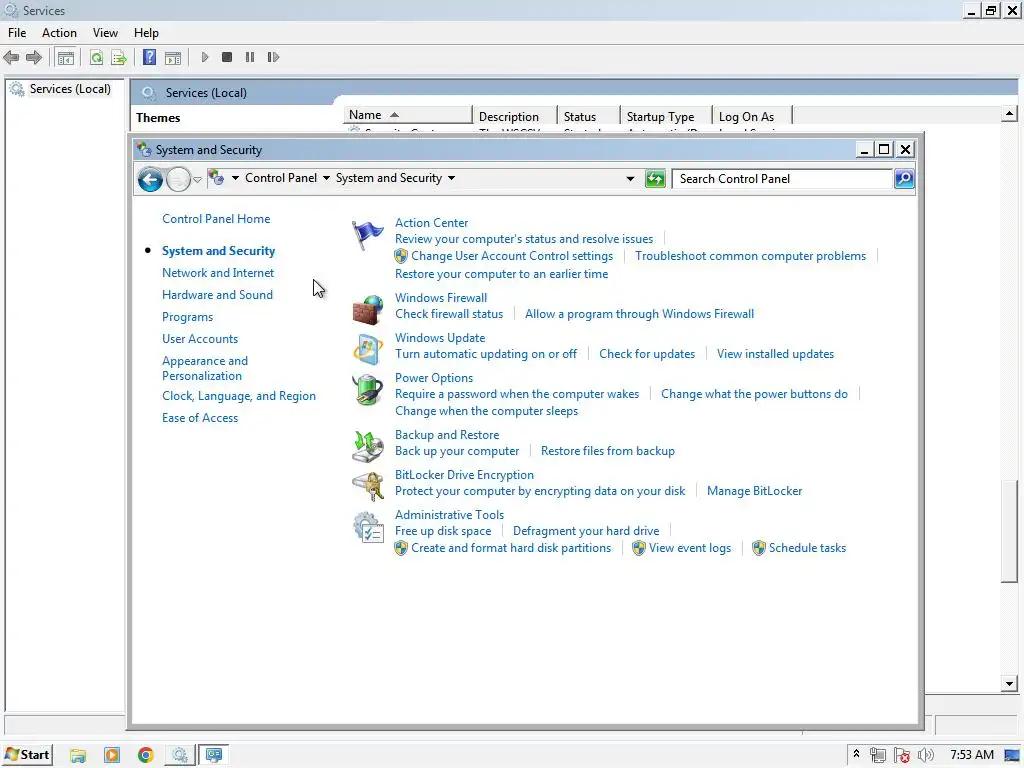The image size is (1024, 768).
Task: Open Change User Account Control settings
Action: point(512,256)
